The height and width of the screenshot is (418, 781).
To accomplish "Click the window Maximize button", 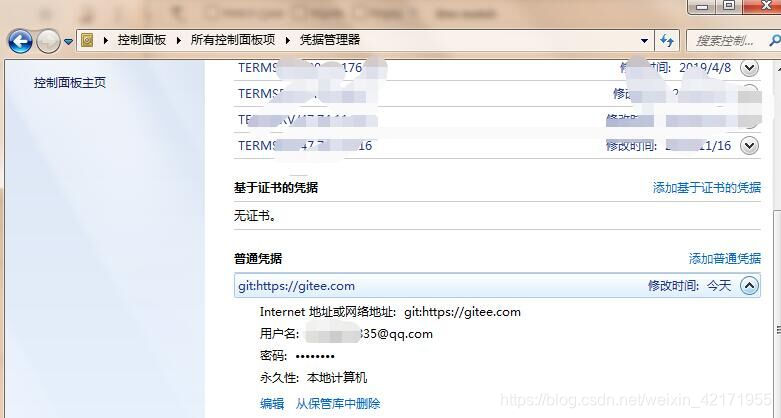I will [x=729, y=6].
